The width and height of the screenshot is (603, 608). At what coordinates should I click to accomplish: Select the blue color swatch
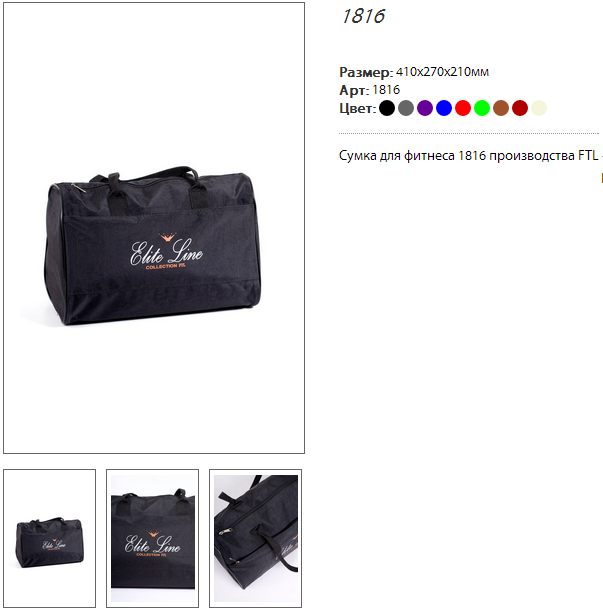pyautogui.click(x=444, y=108)
